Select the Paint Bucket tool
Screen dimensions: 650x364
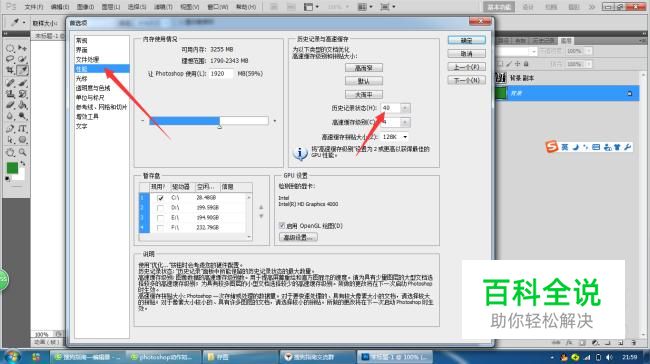coord(22,105)
